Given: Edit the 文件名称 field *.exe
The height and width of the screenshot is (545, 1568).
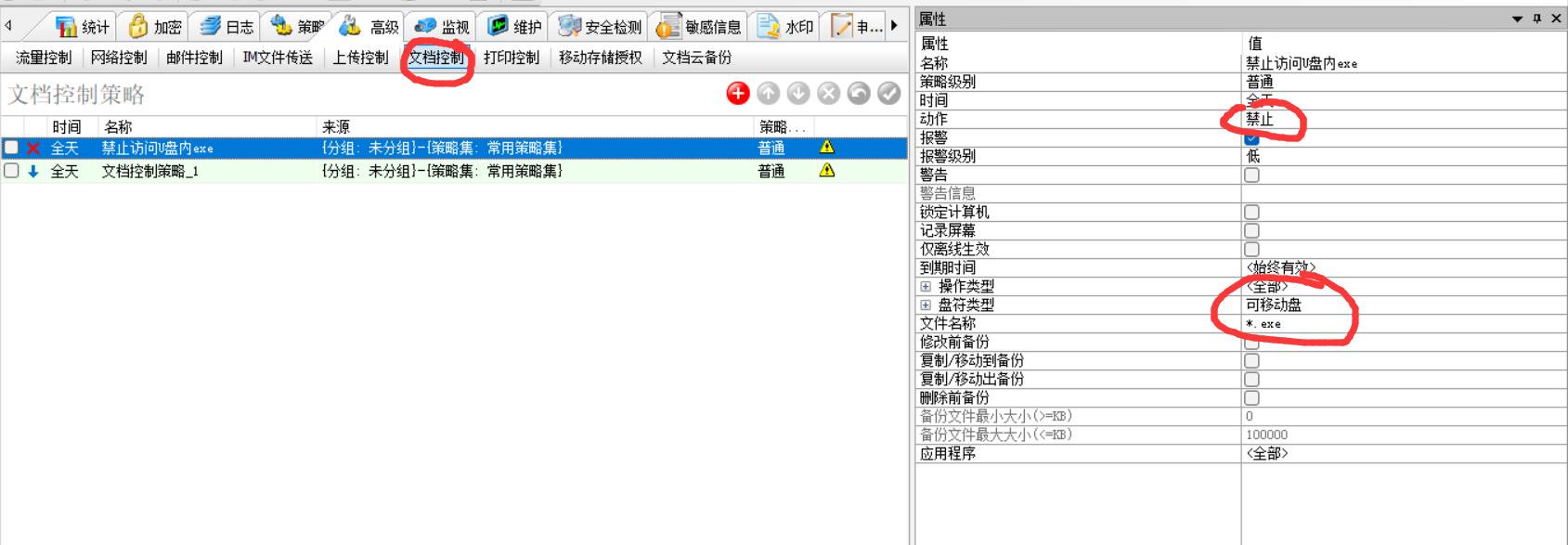Looking at the screenshot, I should coord(1404,323).
